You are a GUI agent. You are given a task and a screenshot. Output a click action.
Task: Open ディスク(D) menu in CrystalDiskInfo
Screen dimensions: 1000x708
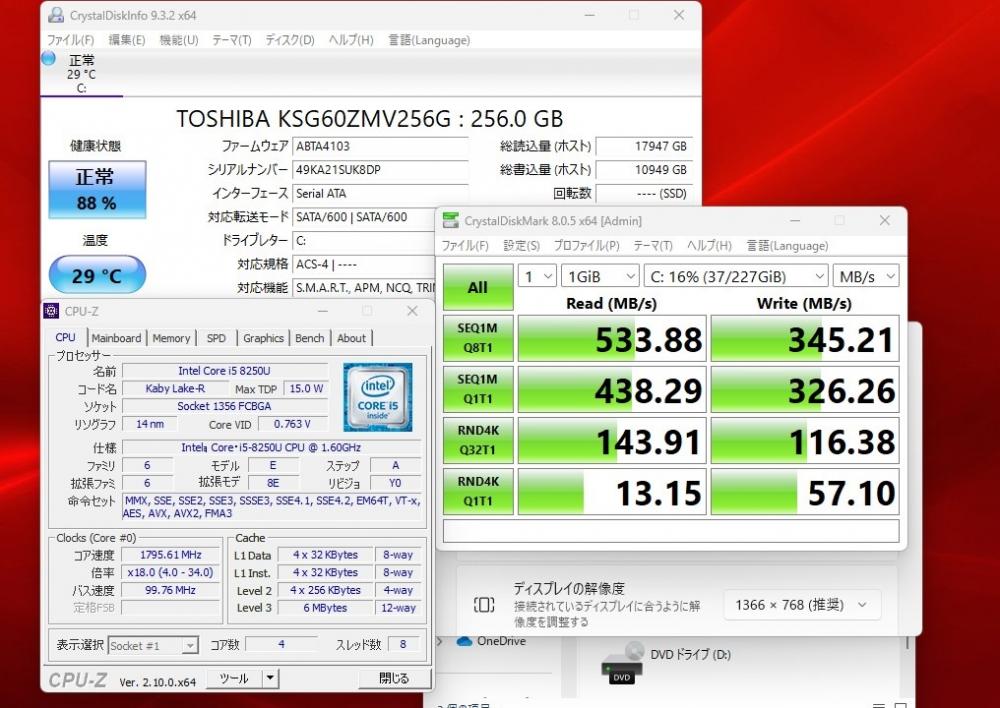[290, 40]
